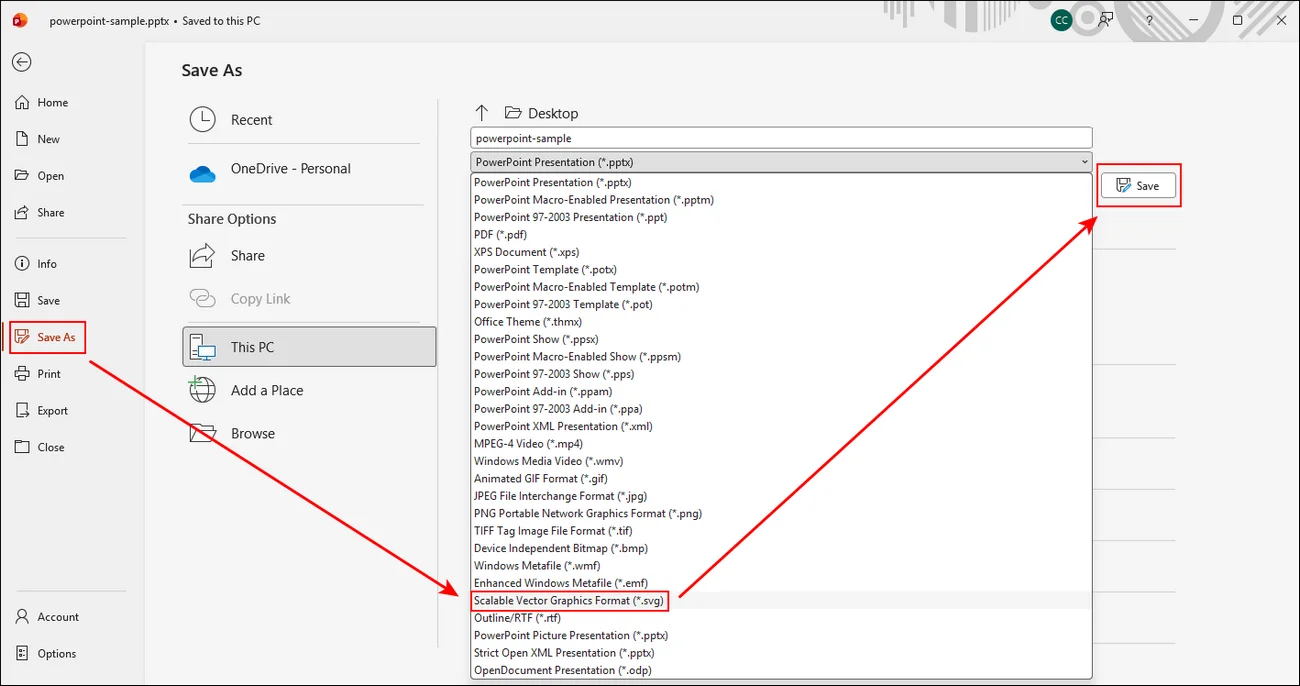Select PowerPoint Template (*.potx)
The height and width of the screenshot is (686, 1300).
pos(781,269)
